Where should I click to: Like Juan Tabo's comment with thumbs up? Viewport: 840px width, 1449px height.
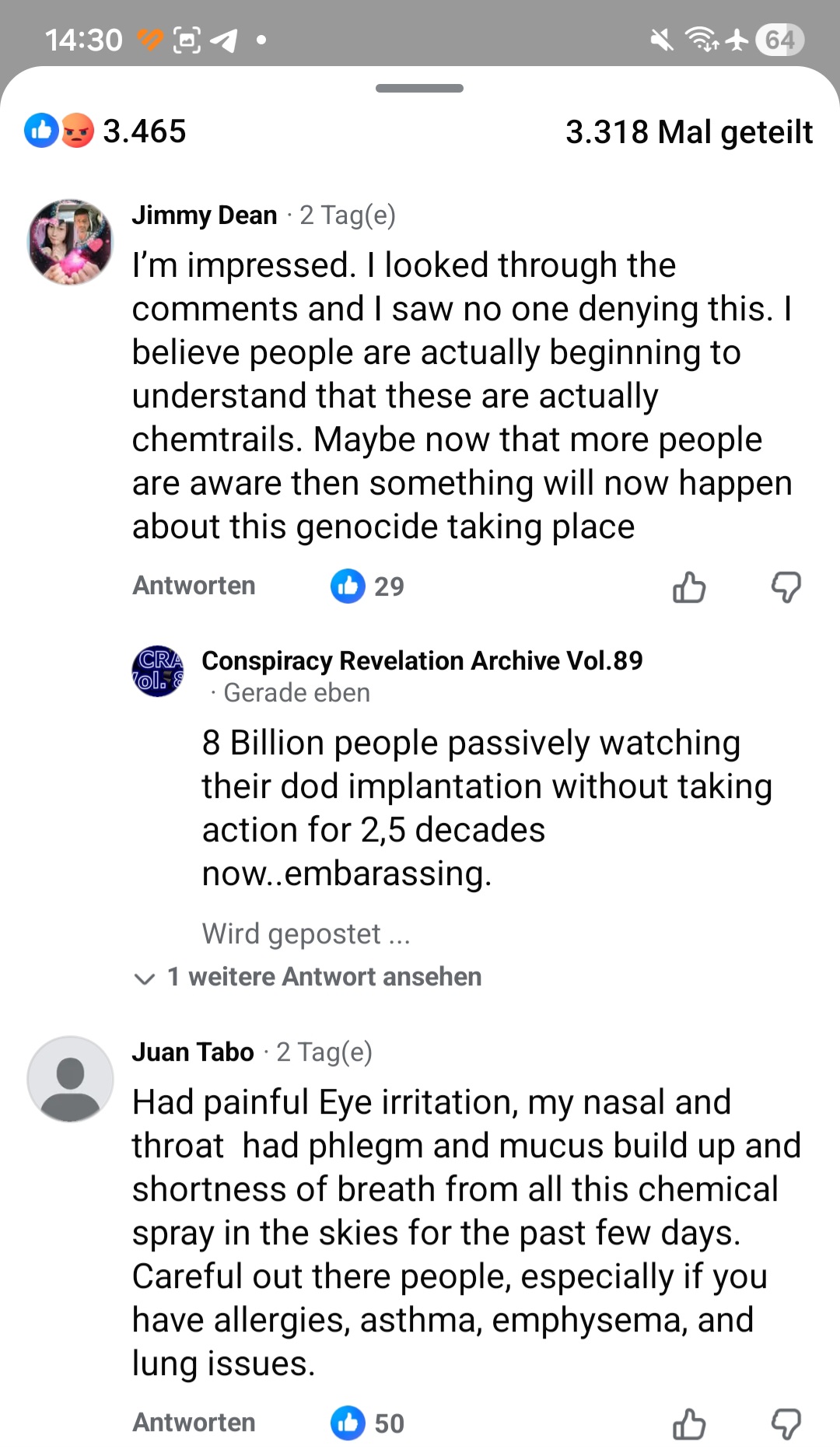pyautogui.click(x=689, y=1424)
